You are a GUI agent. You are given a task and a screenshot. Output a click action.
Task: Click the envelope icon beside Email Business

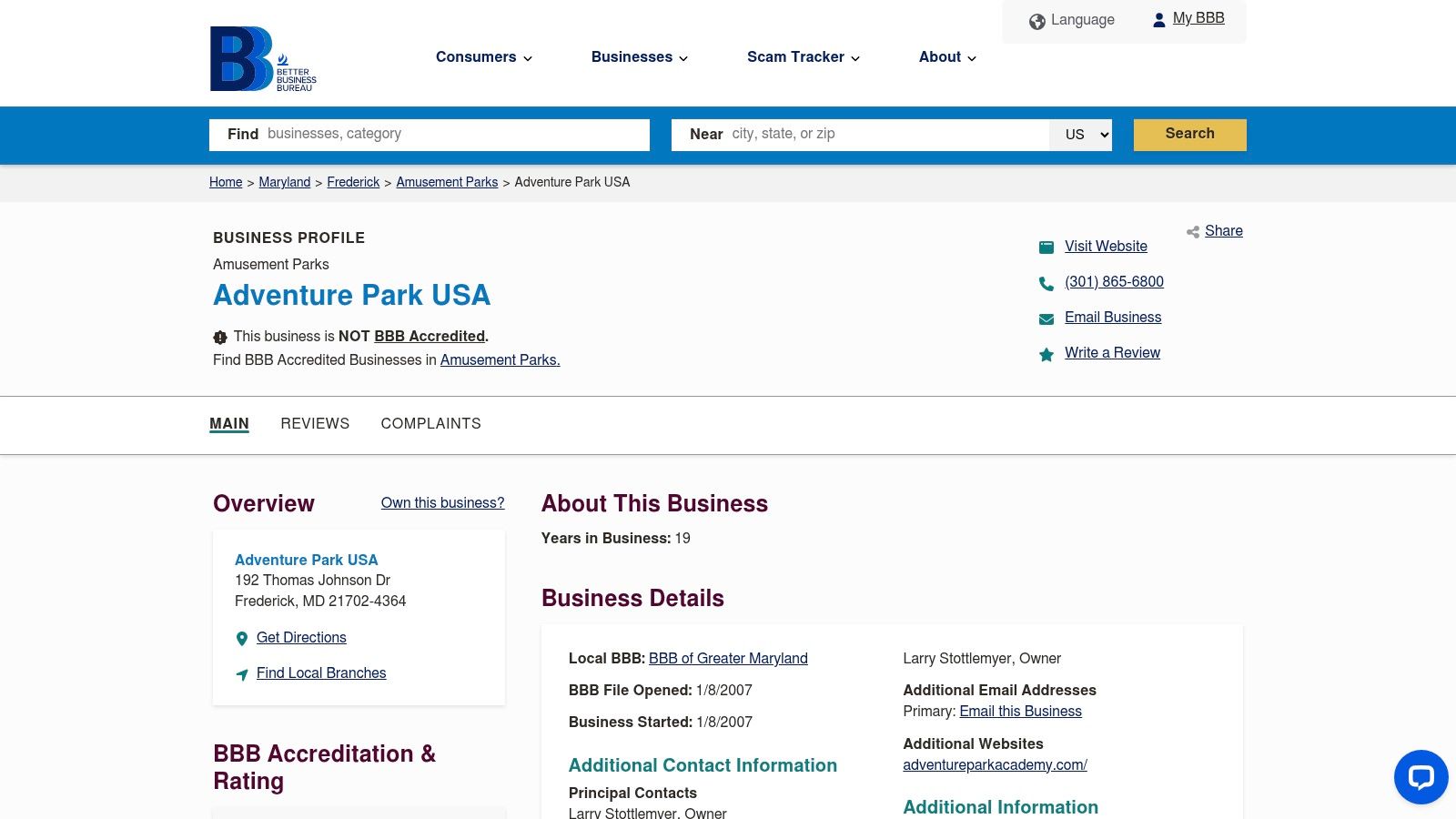pos(1046,318)
